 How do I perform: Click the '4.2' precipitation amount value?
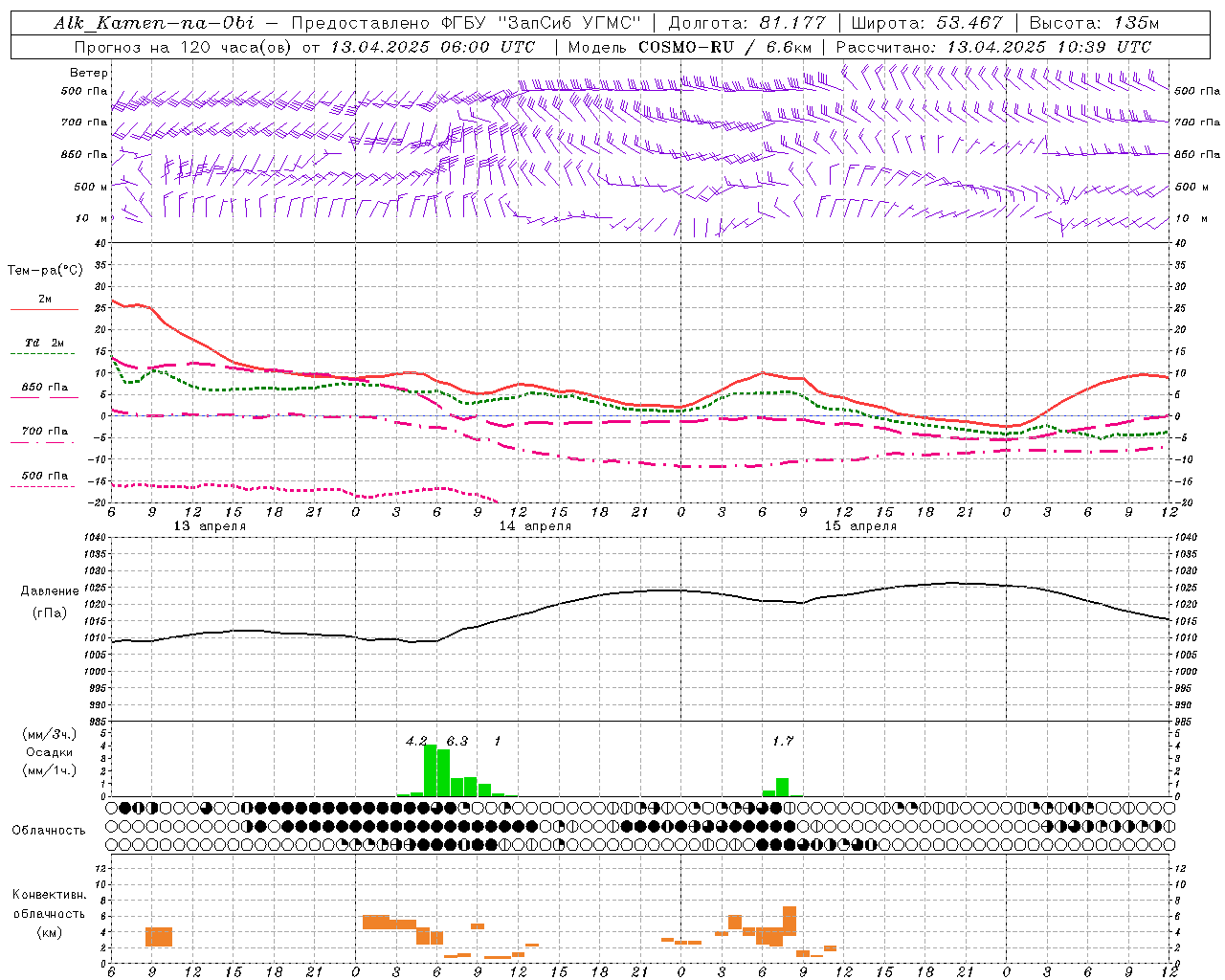(x=416, y=741)
